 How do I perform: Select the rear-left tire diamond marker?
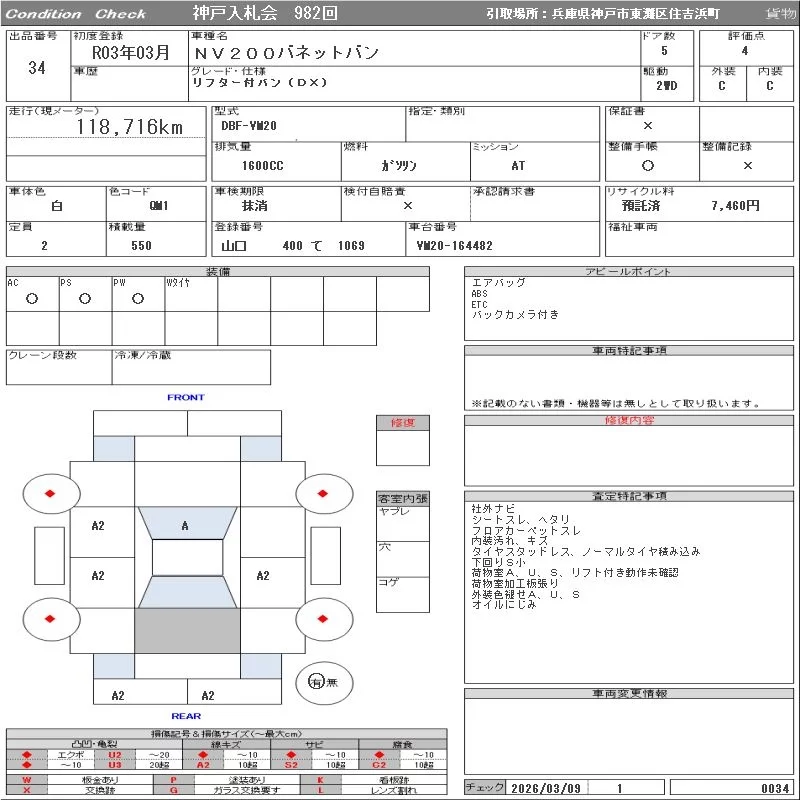[x=51, y=619]
